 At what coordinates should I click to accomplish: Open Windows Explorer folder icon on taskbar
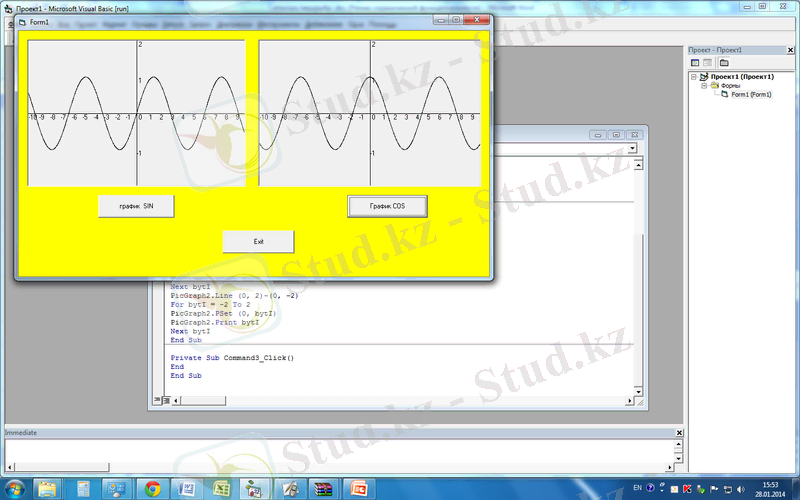pos(47,488)
